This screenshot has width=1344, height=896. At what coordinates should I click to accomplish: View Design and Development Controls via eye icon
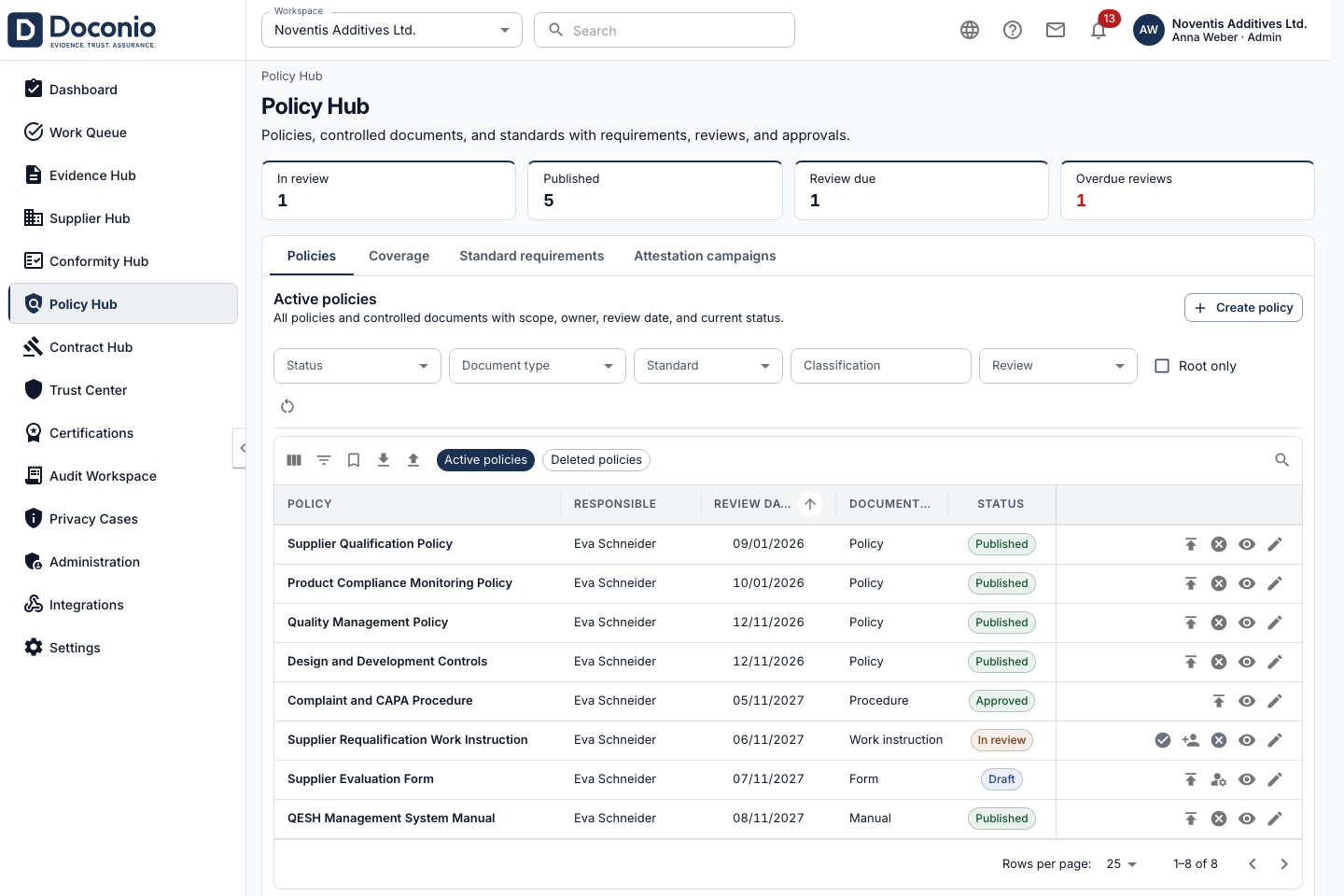point(1247,662)
